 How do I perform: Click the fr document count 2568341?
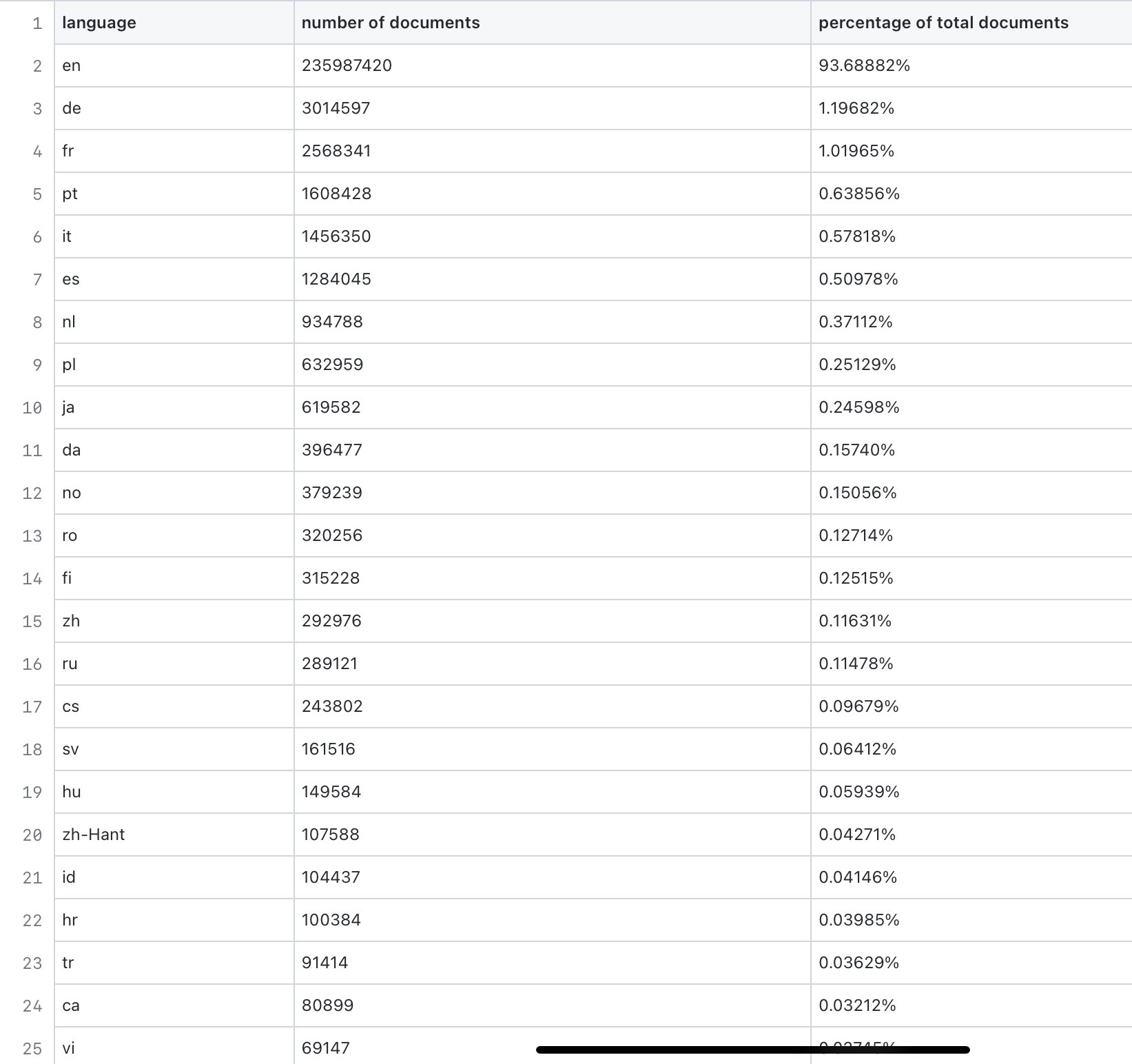[336, 151]
